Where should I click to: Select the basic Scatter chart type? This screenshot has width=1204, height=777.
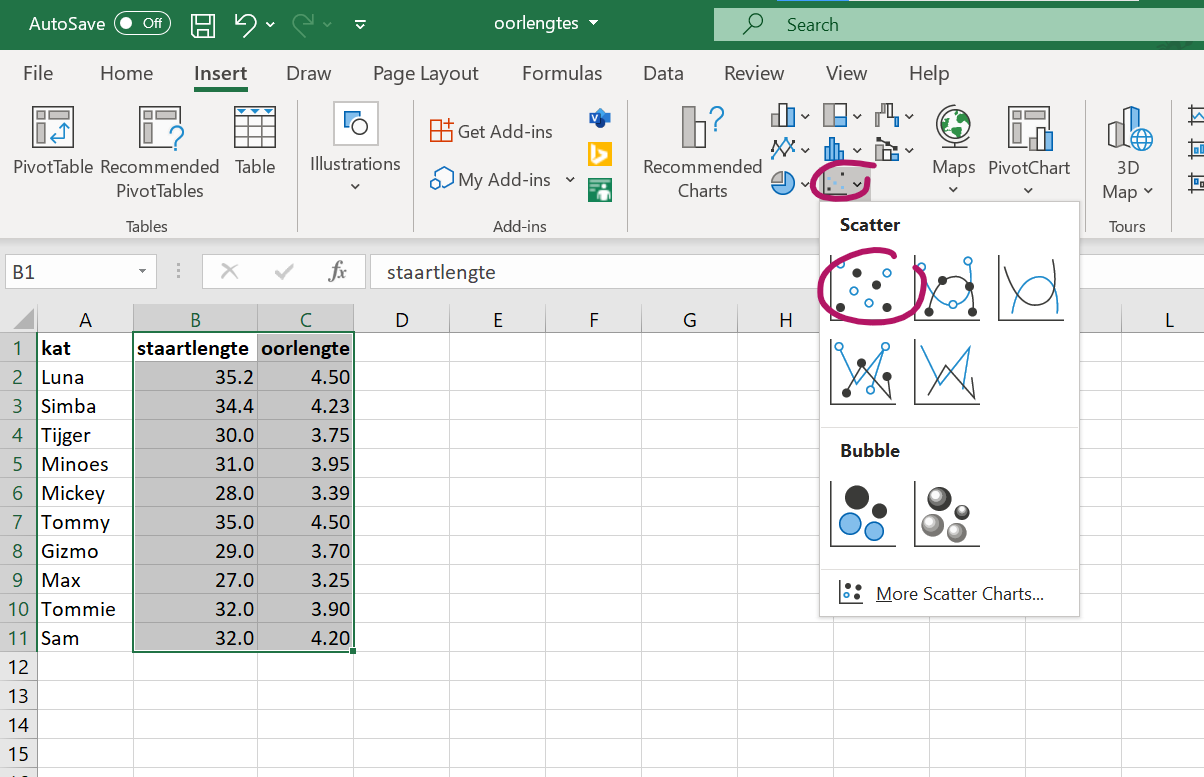coord(863,287)
